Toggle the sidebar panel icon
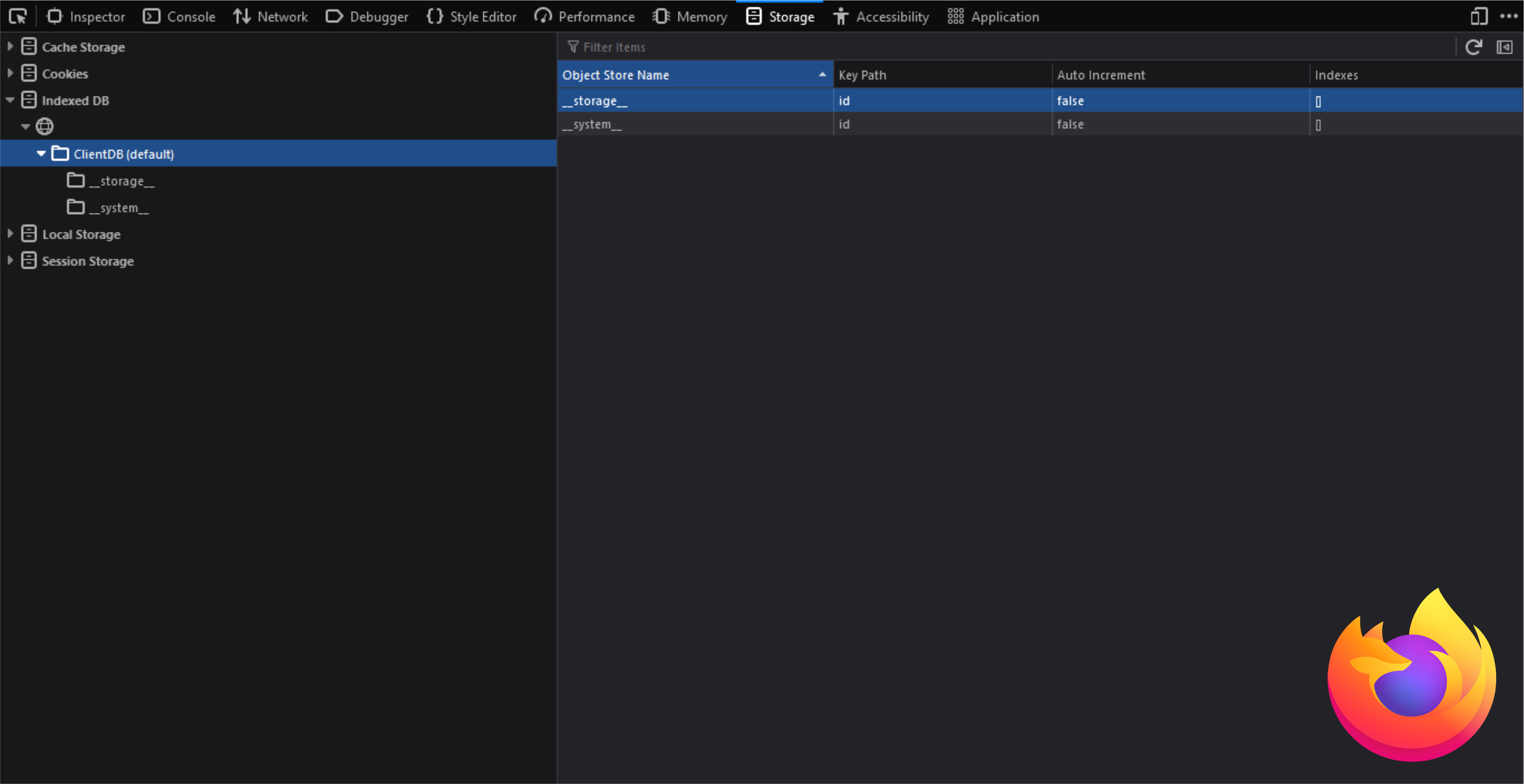The image size is (1524, 784). pyautogui.click(x=1504, y=47)
